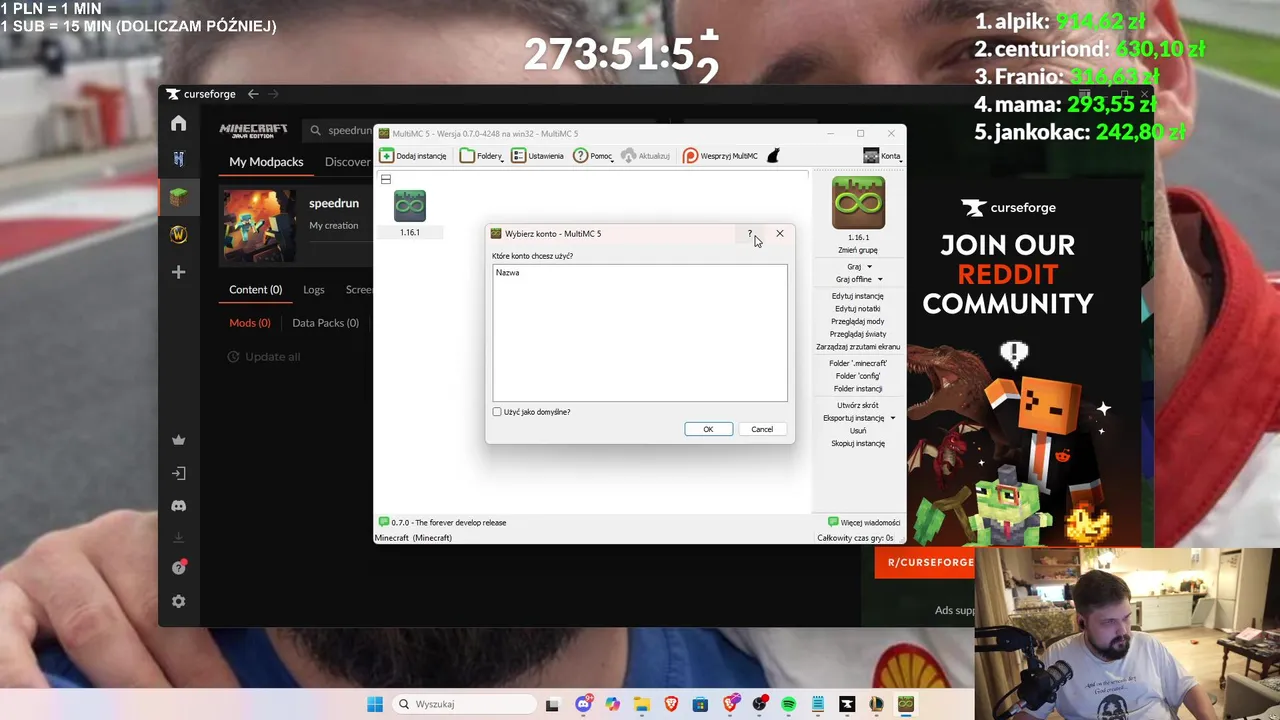Click Wesprzyj MultiMC Patreon icon

690,156
